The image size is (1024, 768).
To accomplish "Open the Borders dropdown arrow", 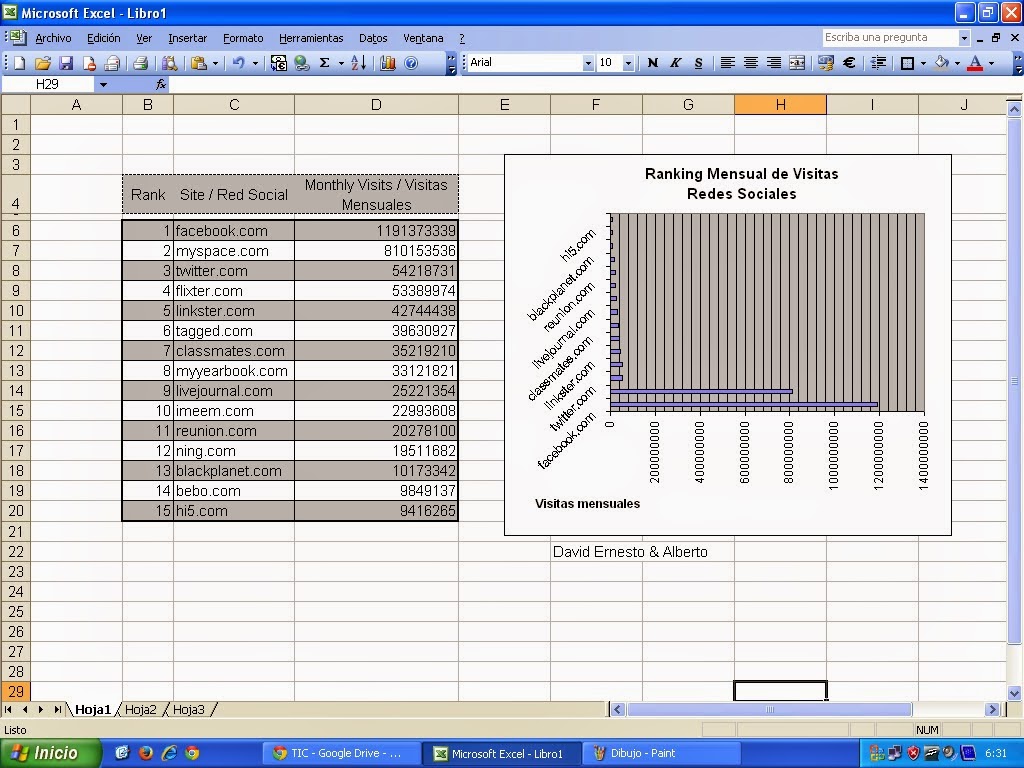I will coord(923,63).
